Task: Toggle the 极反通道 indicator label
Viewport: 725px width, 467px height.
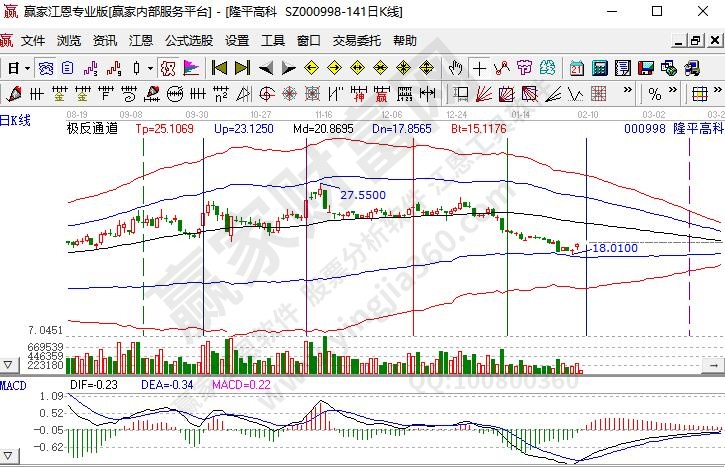Action: tap(92, 129)
